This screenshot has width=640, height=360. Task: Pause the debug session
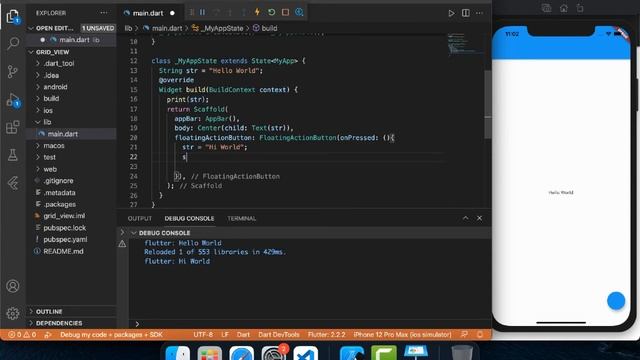202,13
